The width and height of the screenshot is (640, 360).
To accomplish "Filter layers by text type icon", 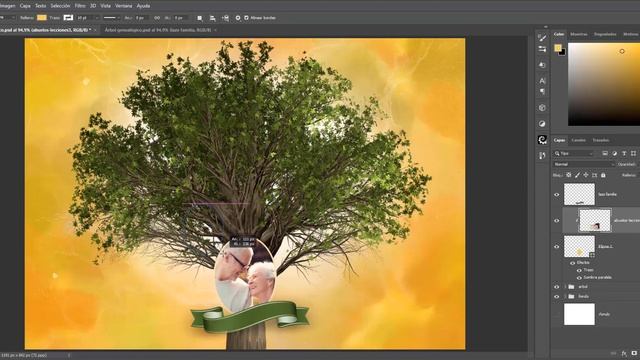I will (x=624, y=153).
